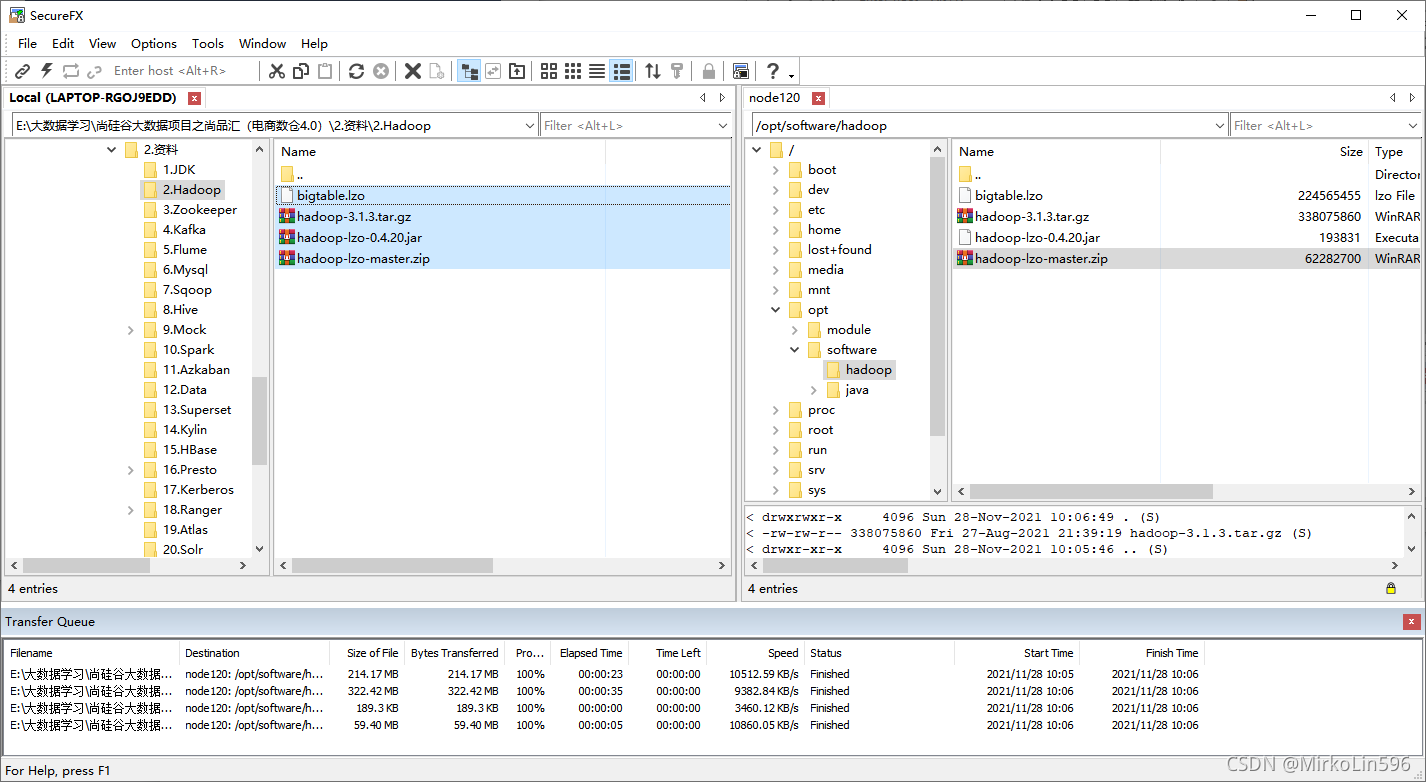Expand the remote java folder

coord(814,390)
